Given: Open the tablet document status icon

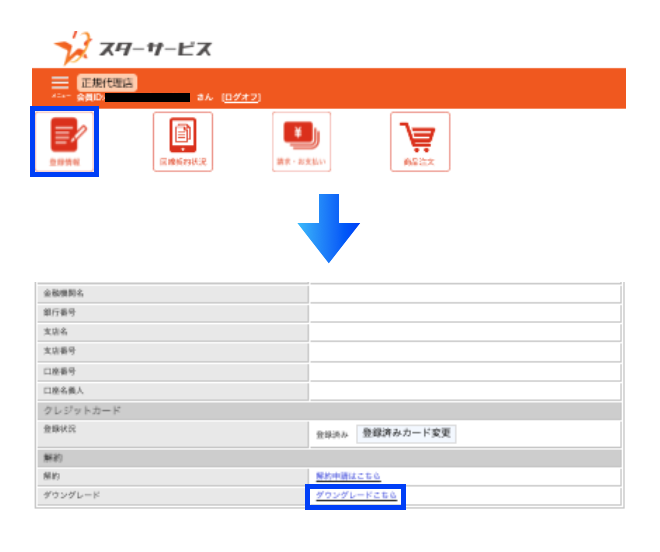Looking at the screenshot, I should [x=183, y=141].
